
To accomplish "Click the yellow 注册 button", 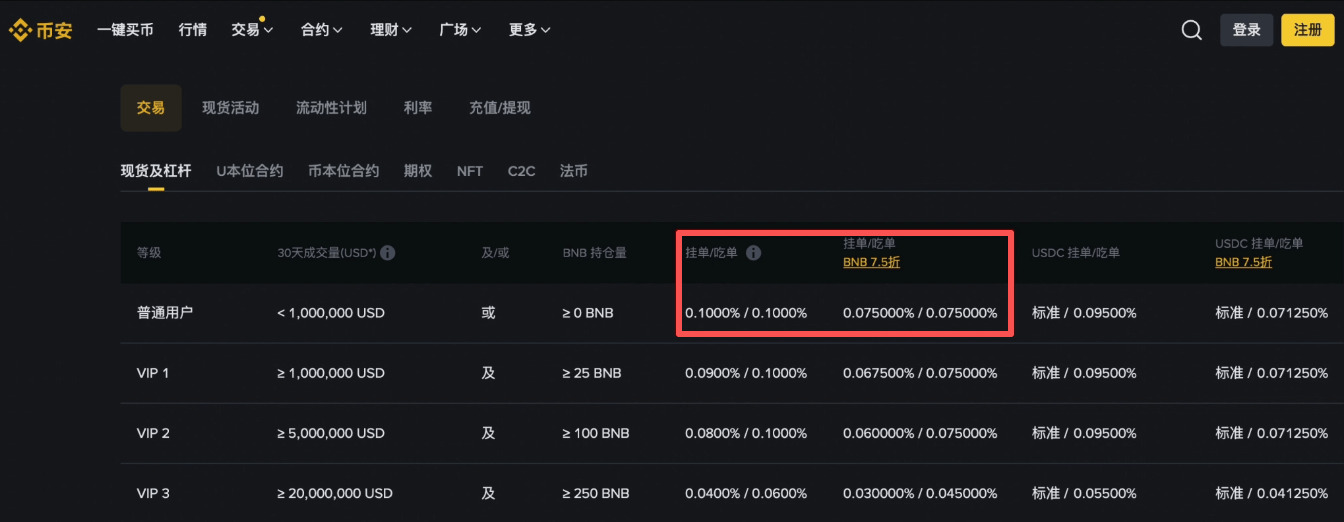I will pos(1307,30).
